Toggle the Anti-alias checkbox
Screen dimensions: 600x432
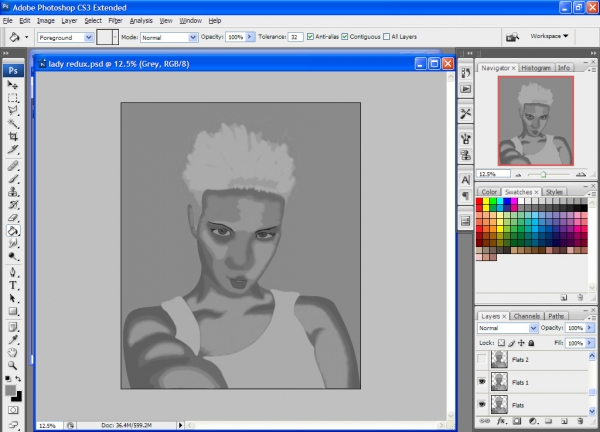point(310,37)
